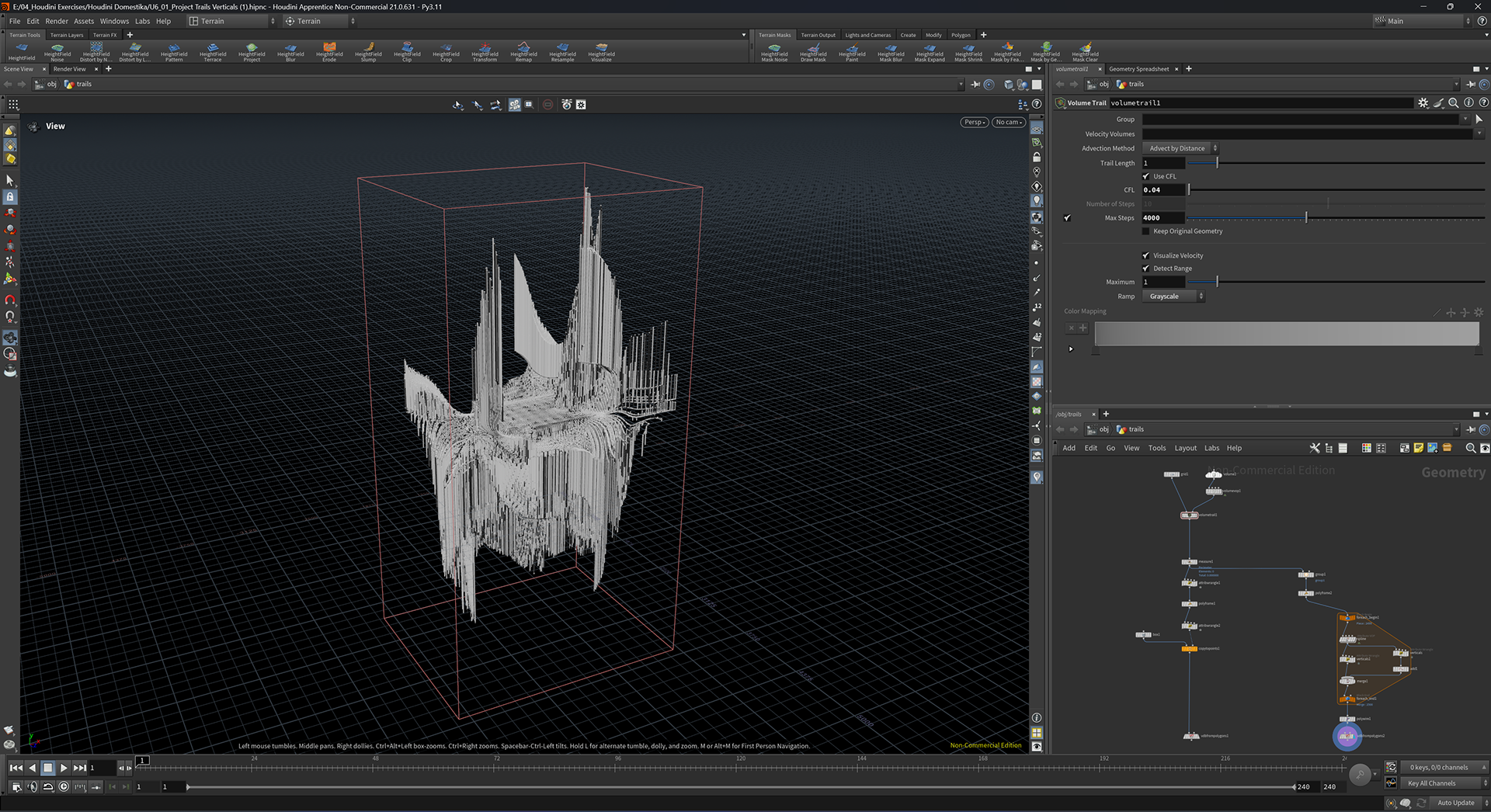The height and width of the screenshot is (812, 1491).
Task: Select the HeightField Slump shelf tool
Action: [x=368, y=52]
